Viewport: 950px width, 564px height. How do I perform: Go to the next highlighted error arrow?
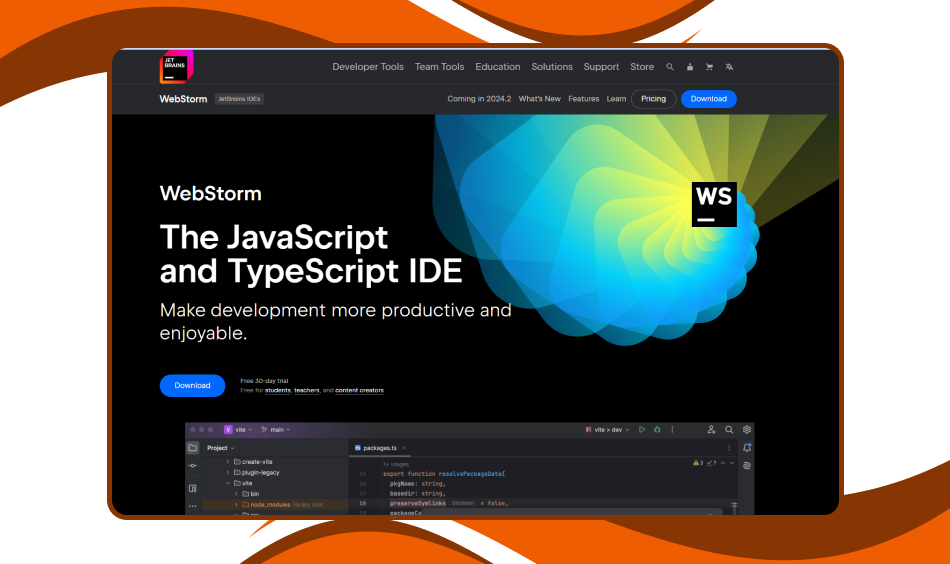coord(732,463)
